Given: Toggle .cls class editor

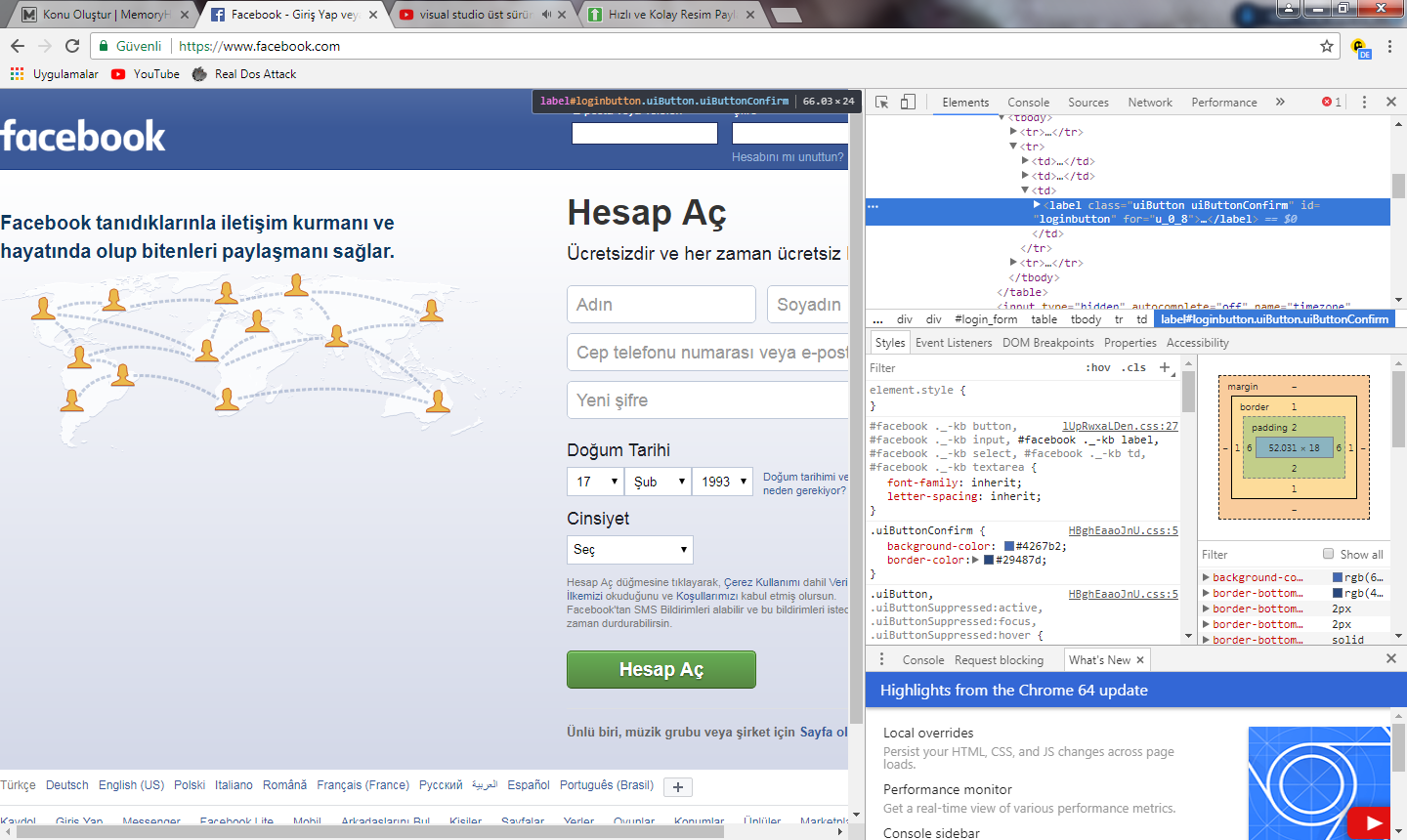Looking at the screenshot, I should (x=1134, y=367).
